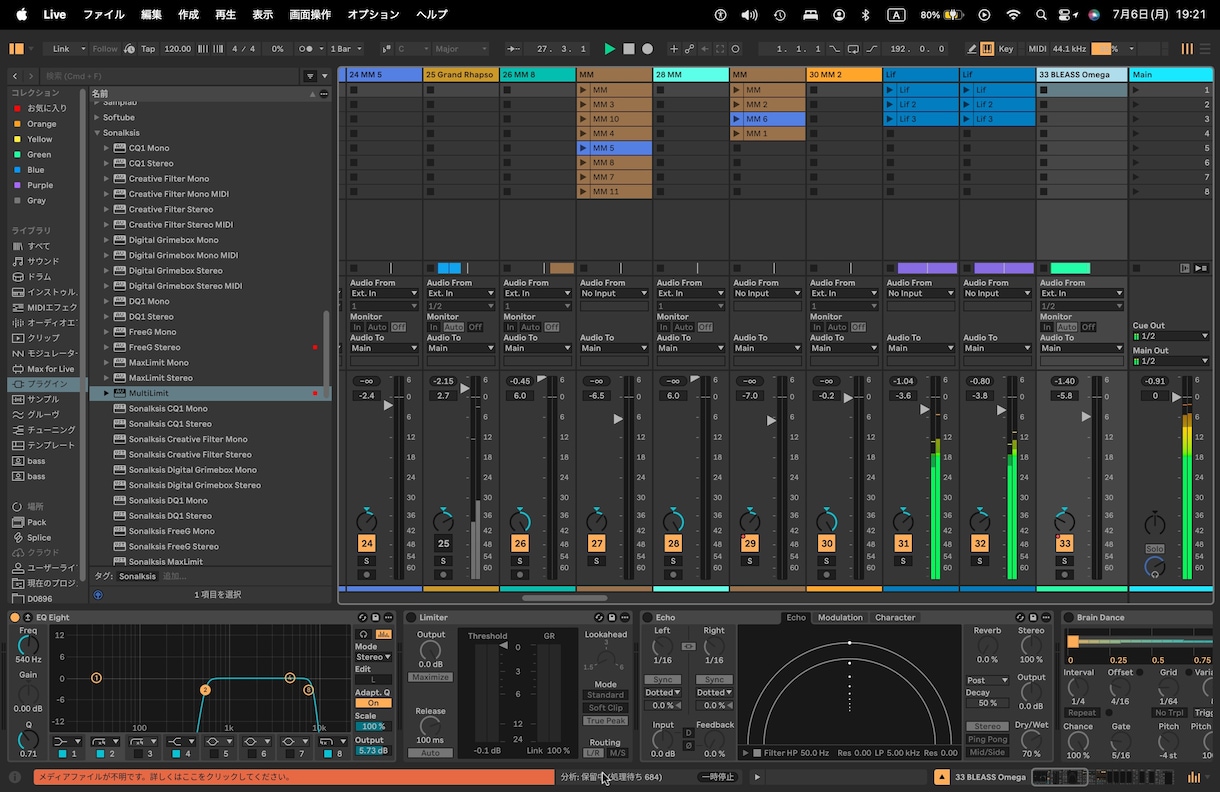This screenshot has height=792, width=1220.
Task: Toggle the Limiter device activator
Action: (x=411, y=617)
